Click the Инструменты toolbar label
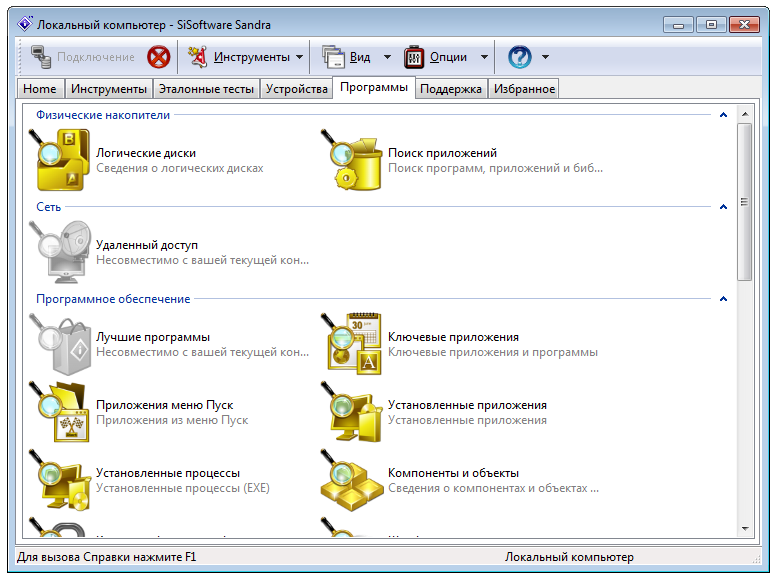This screenshot has width=783, height=586. [252, 57]
